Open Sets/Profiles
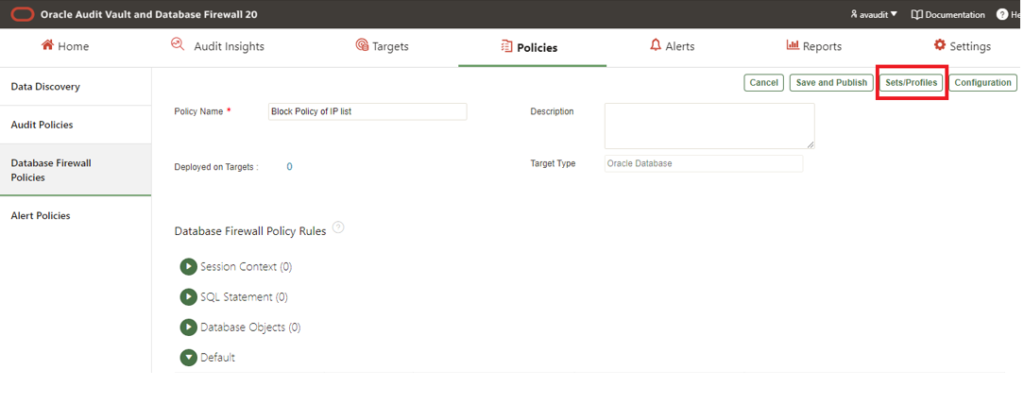 click(911, 83)
